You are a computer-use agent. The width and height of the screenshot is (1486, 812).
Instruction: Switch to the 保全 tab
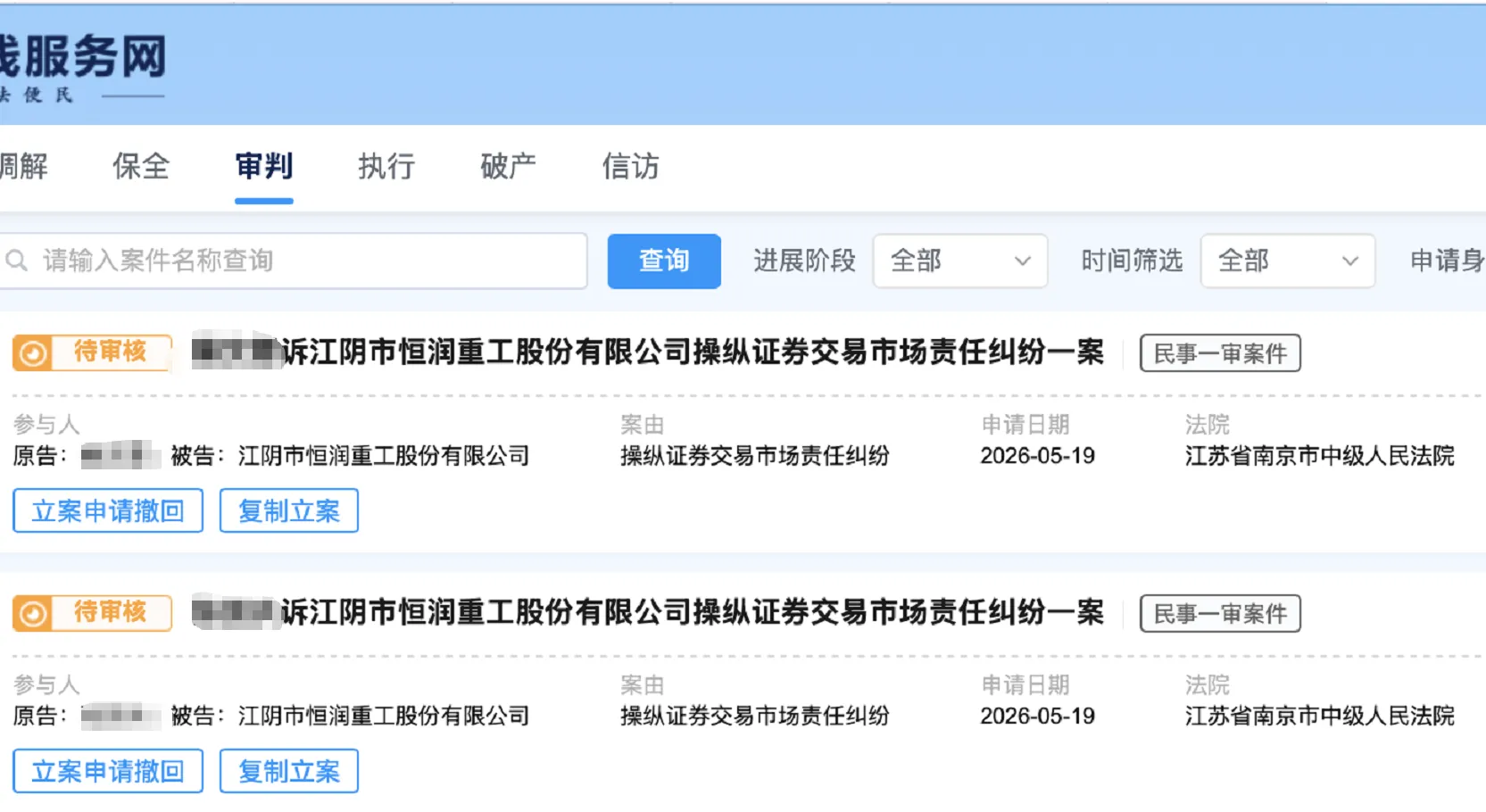pos(141,166)
